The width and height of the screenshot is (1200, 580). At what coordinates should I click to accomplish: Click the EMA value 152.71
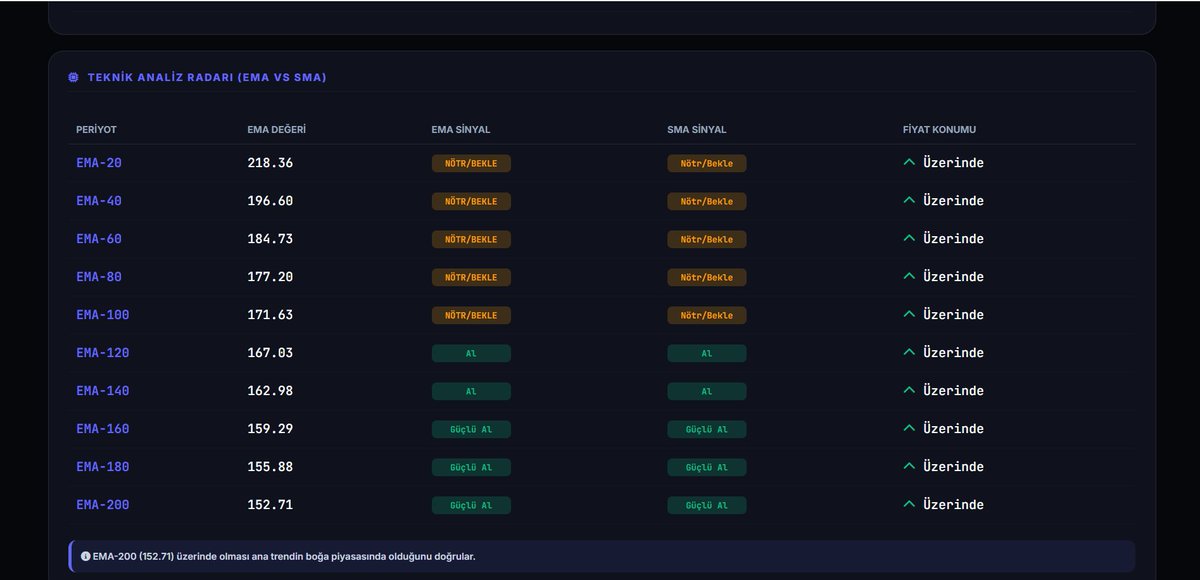tap(270, 505)
